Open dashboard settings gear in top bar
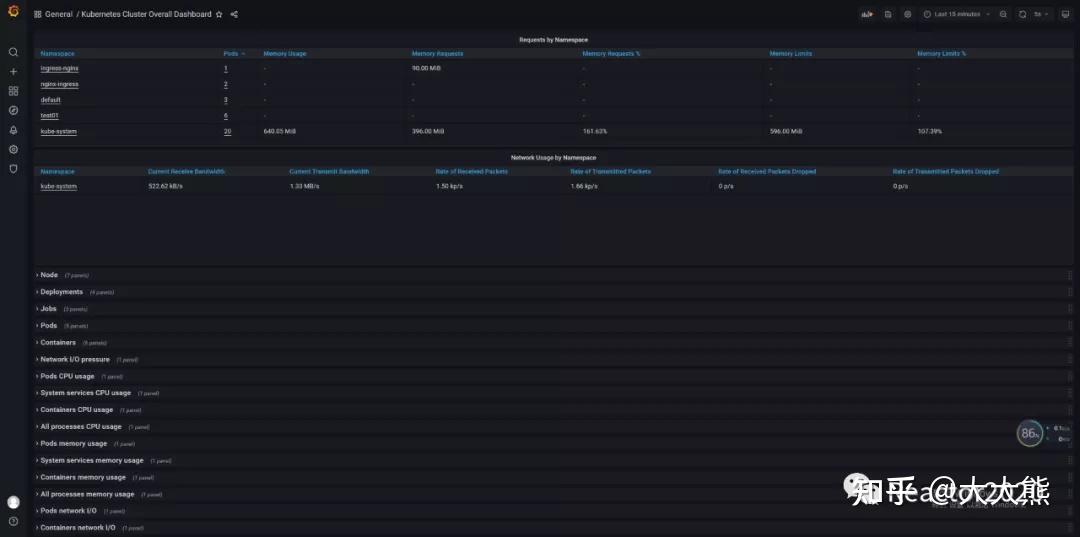 pos(907,14)
